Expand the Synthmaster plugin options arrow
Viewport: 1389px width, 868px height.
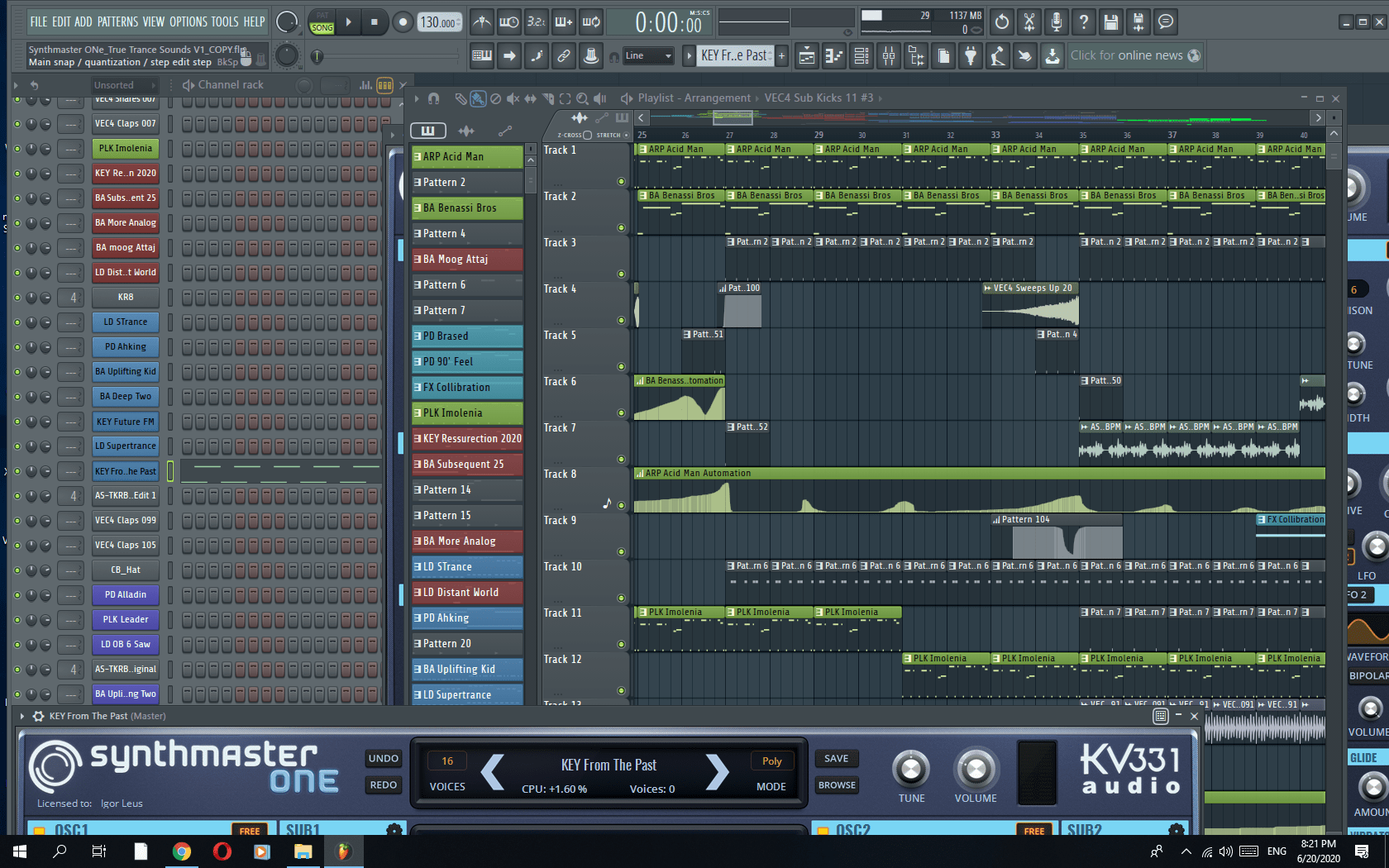point(22,716)
